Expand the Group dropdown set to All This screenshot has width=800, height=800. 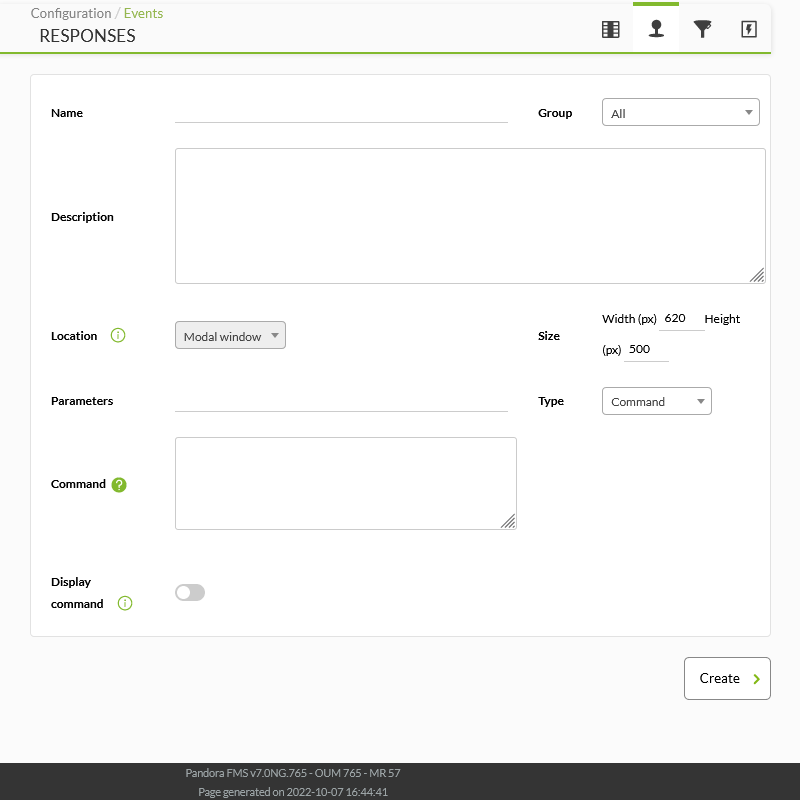(681, 112)
